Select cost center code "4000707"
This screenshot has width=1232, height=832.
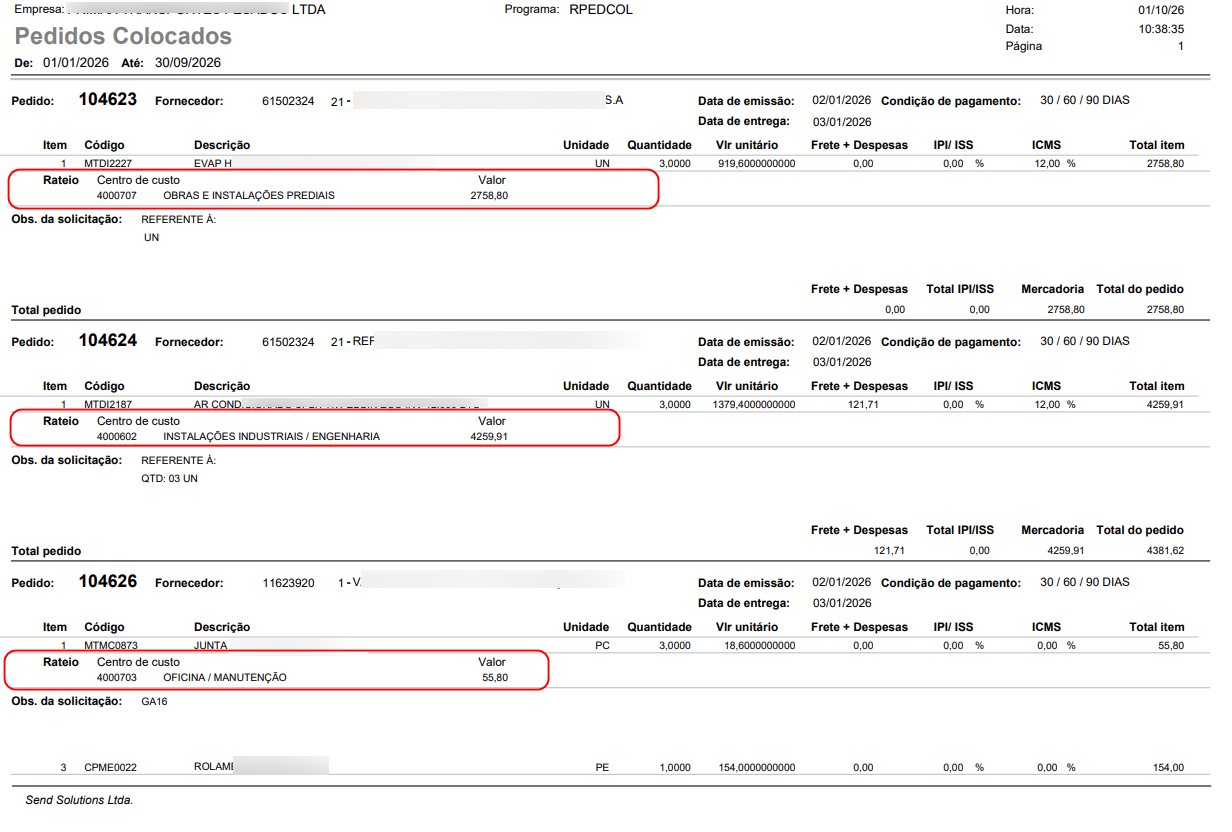point(116,195)
